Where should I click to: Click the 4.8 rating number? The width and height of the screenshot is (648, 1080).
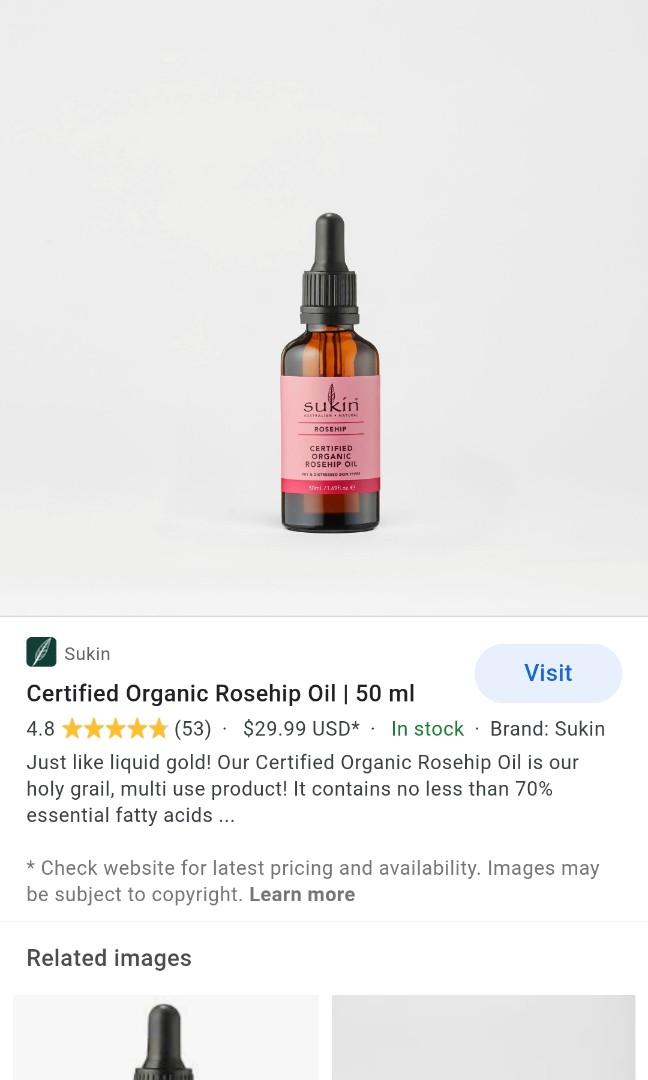40,729
